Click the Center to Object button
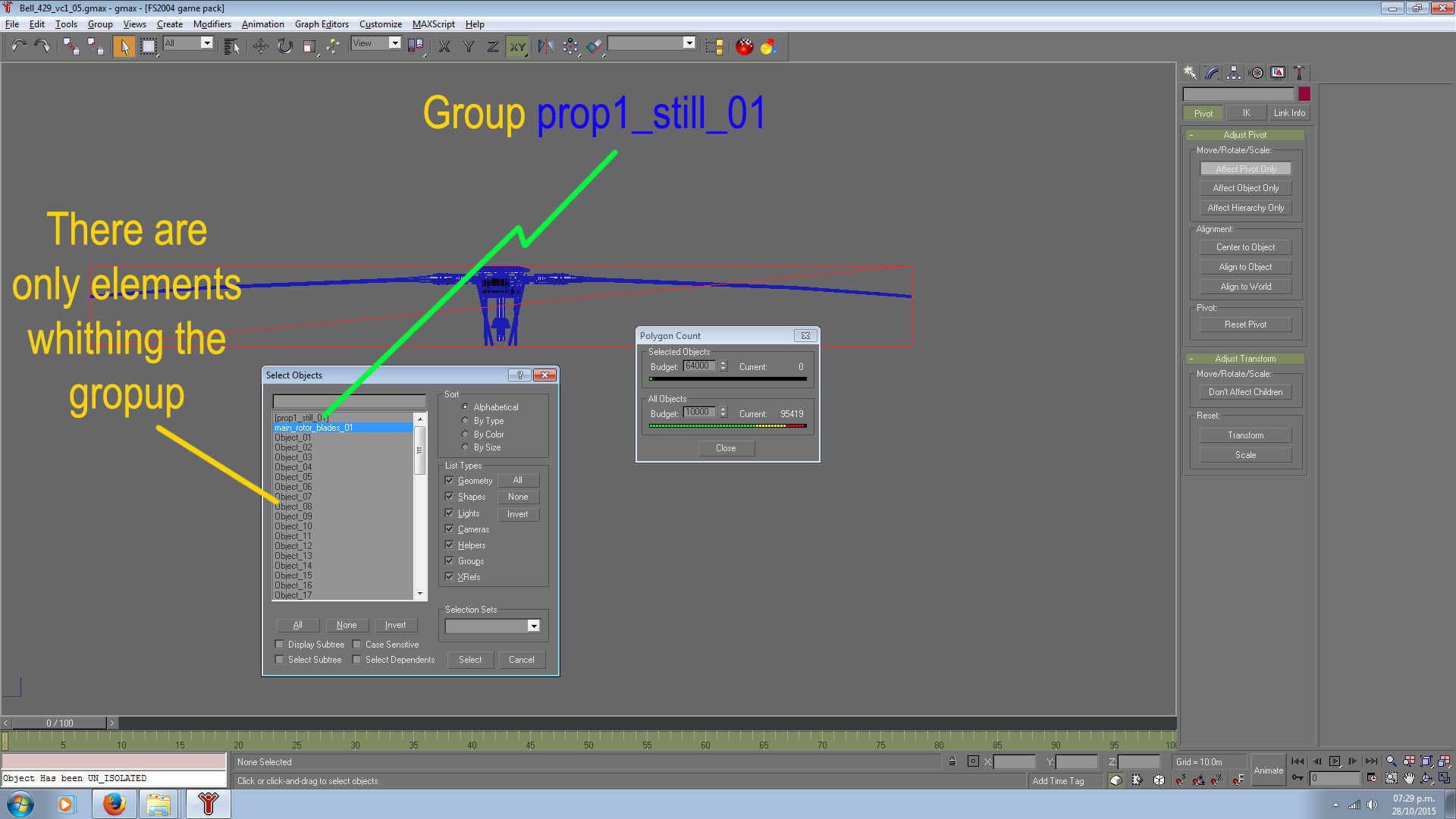 click(1244, 247)
